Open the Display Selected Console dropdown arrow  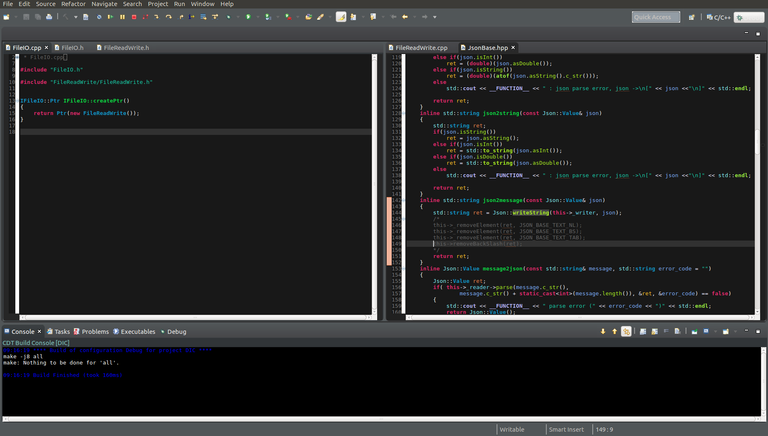(x=716, y=332)
